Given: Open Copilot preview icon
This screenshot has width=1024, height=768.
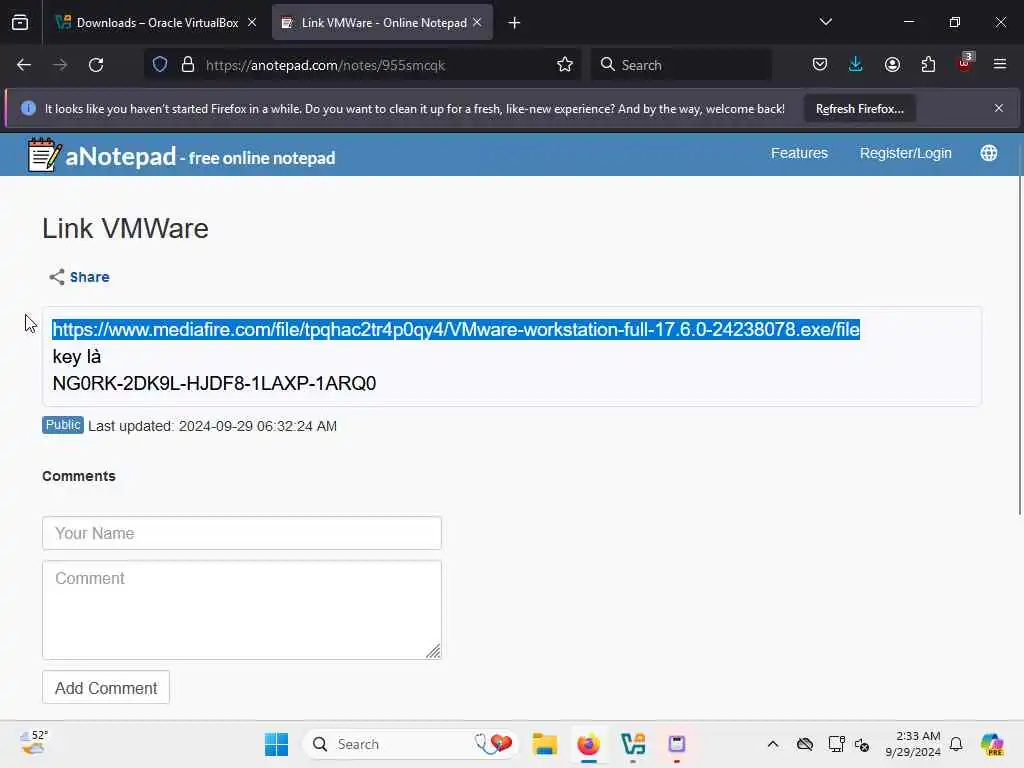Looking at the screenshot, I should [992, 744].
